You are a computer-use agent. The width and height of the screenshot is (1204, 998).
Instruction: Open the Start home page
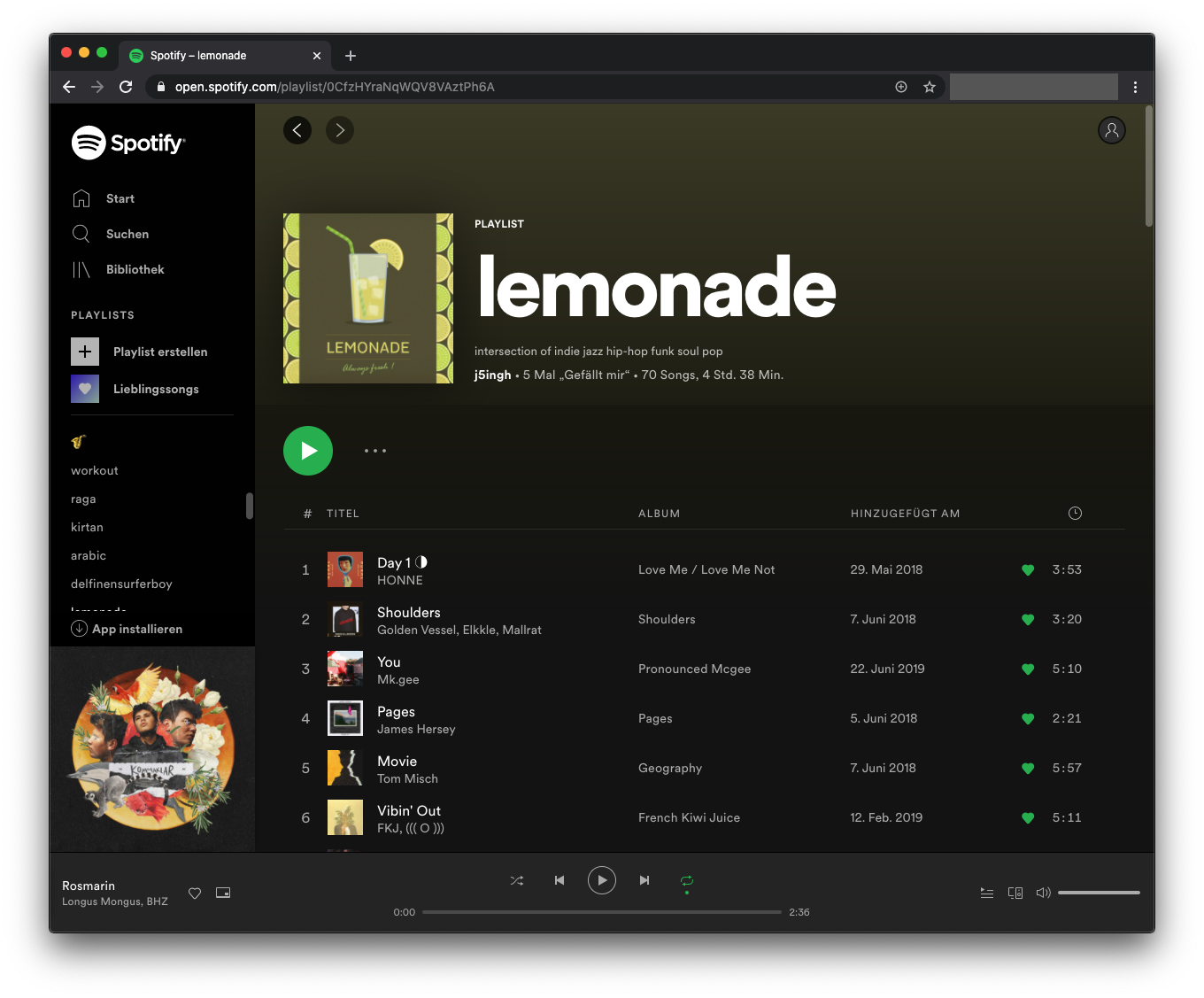103,198
